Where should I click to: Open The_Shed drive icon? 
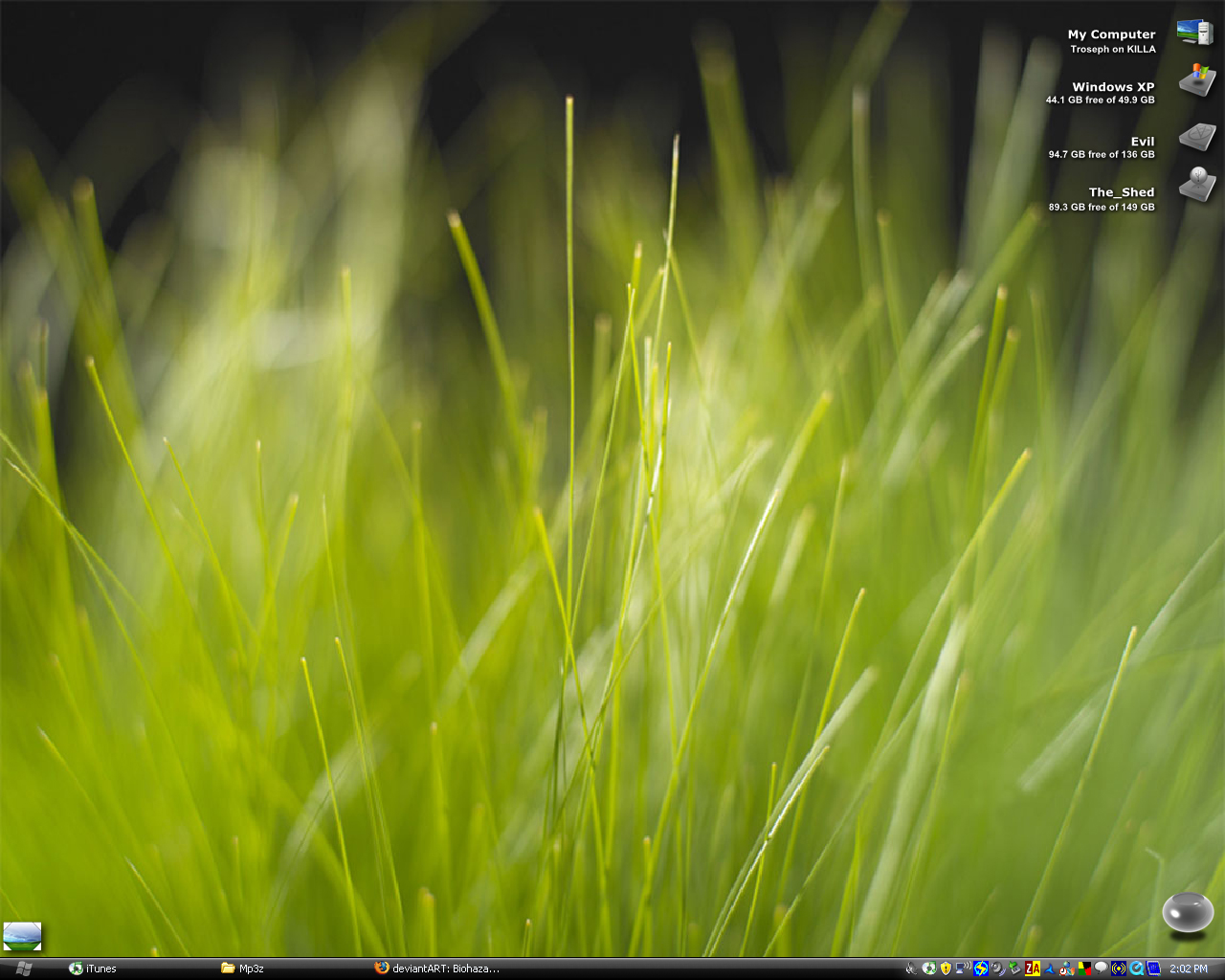point(1196,184)
